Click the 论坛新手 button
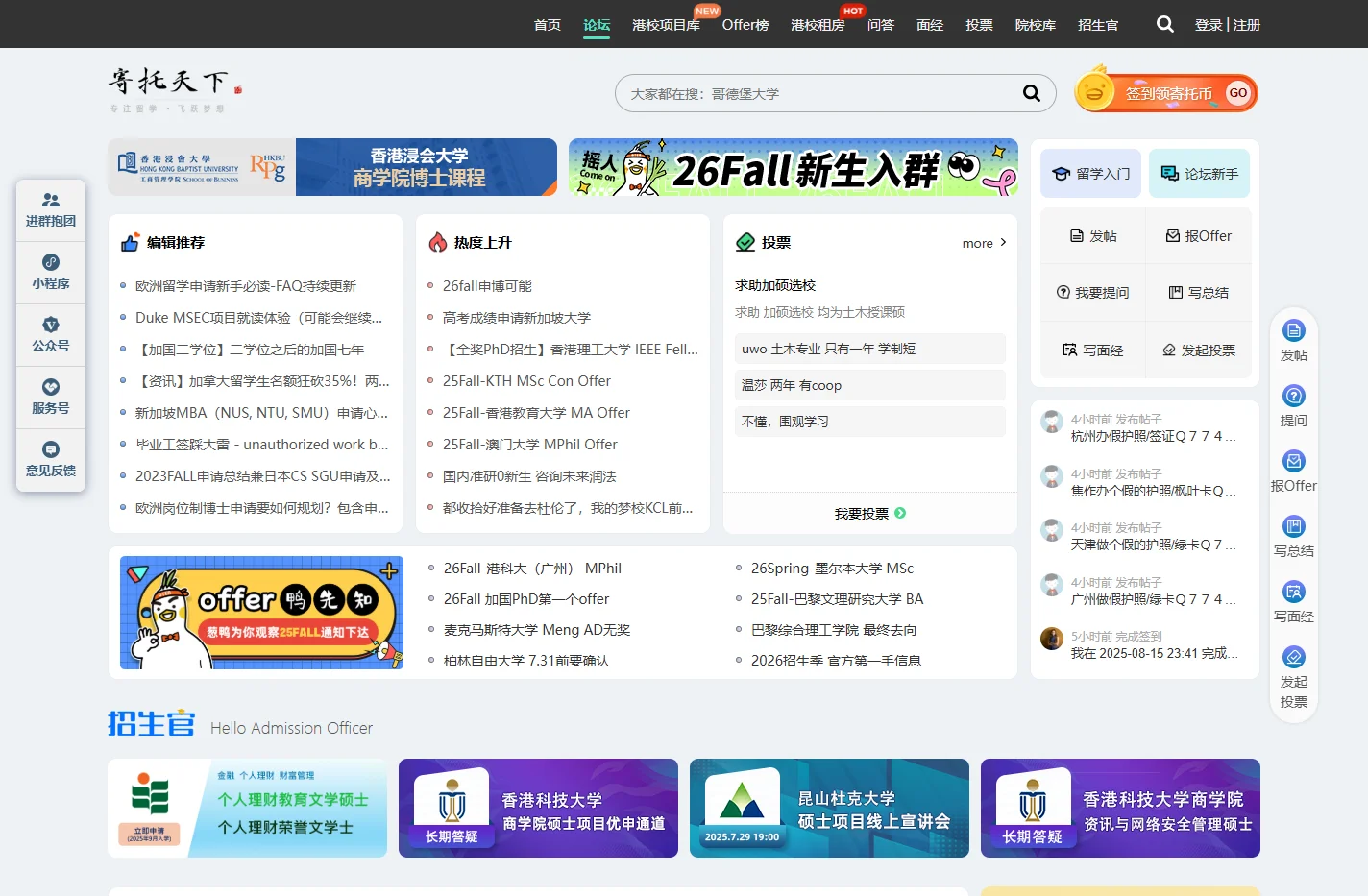The width and height of the screenshot is (1368, 896). coord(1200,174)
